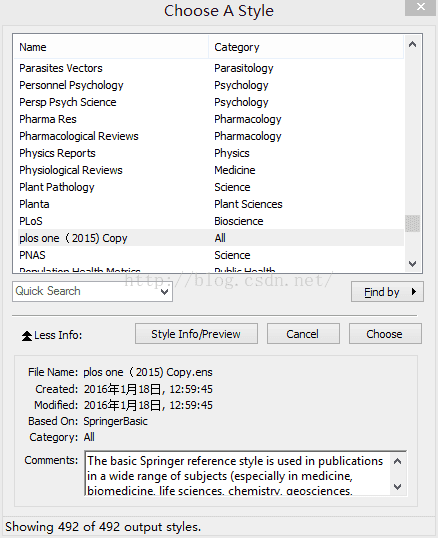Collapse details with the Less Info arrow icon
This screenshot has height=538, width=438.
click(x=27, y=336)
